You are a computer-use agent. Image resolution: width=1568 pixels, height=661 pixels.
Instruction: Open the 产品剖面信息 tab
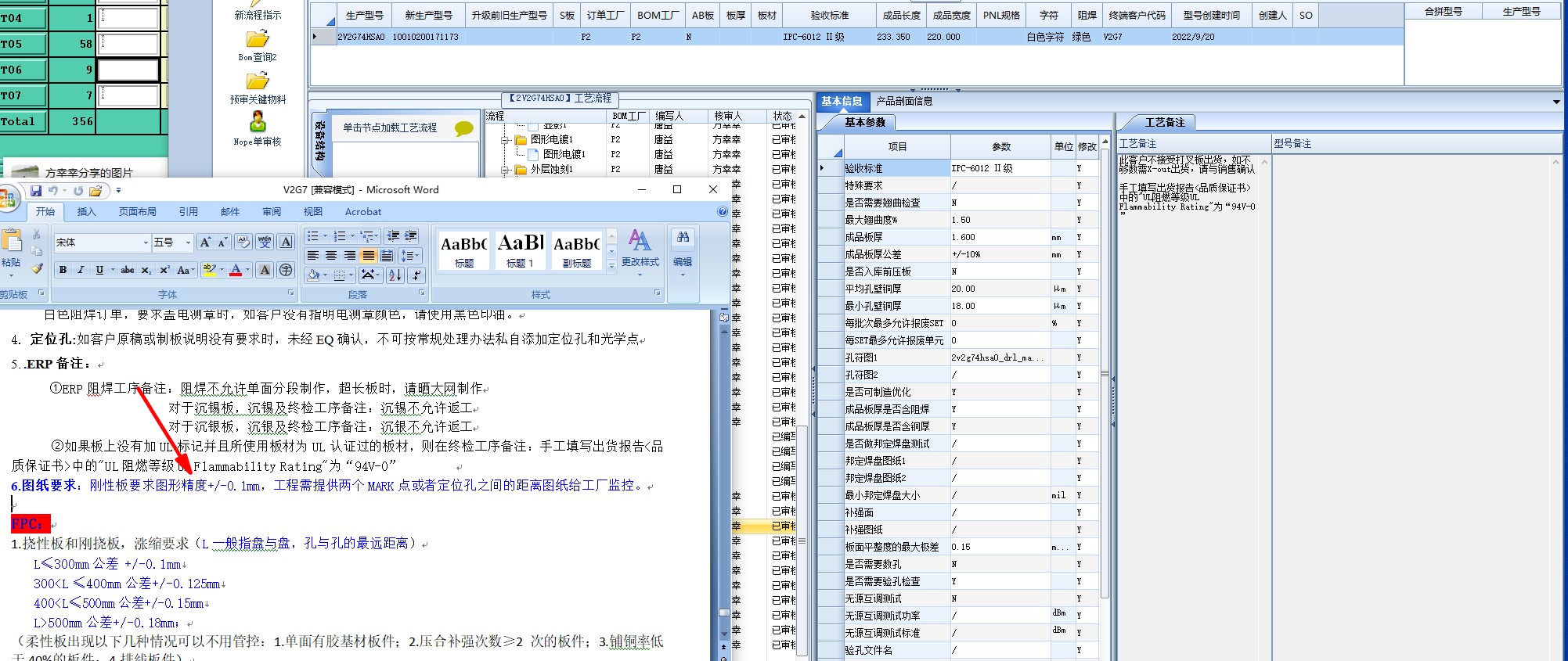tap(904, 102)
